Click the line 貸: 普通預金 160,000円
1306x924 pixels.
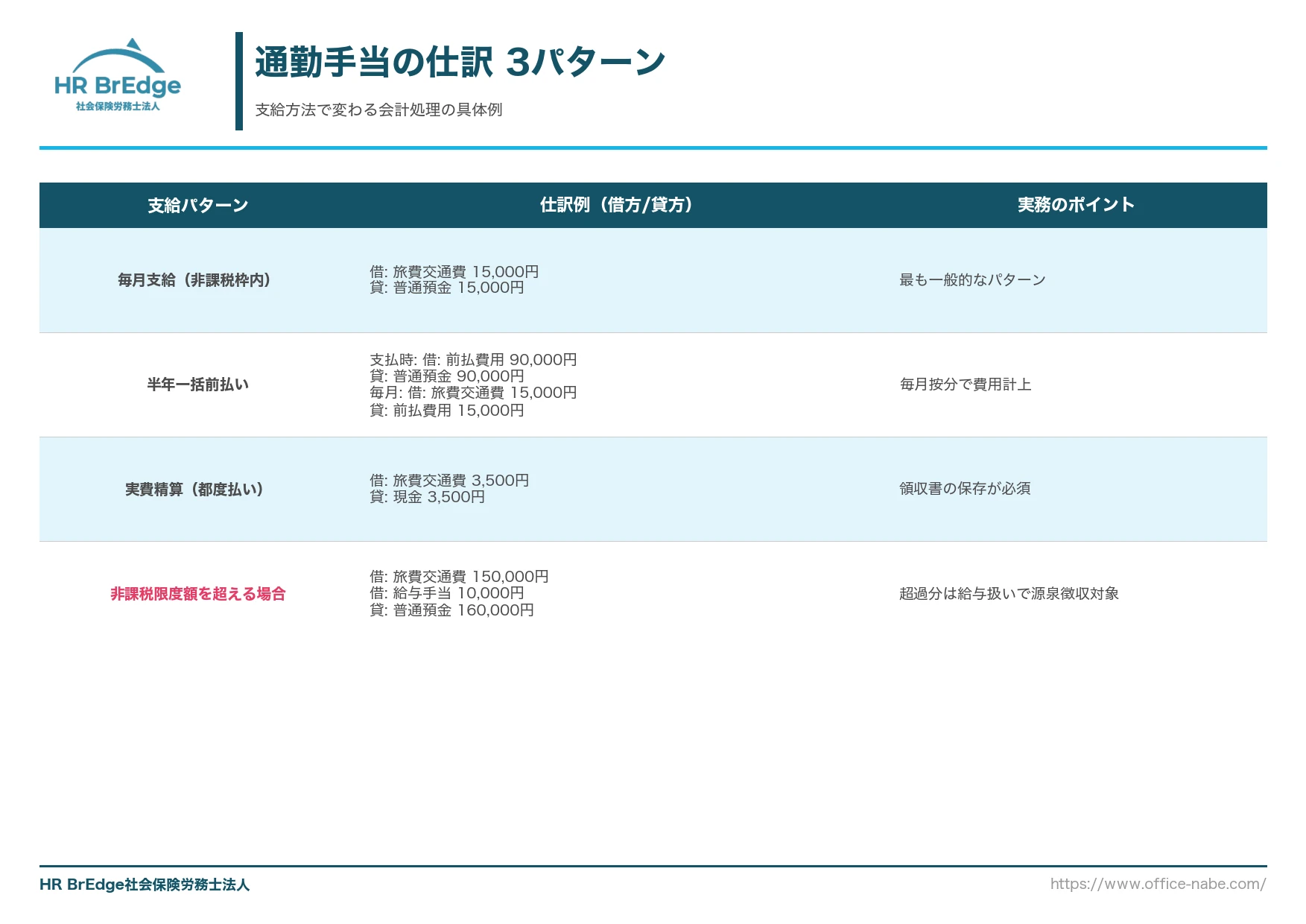[451, 610]
